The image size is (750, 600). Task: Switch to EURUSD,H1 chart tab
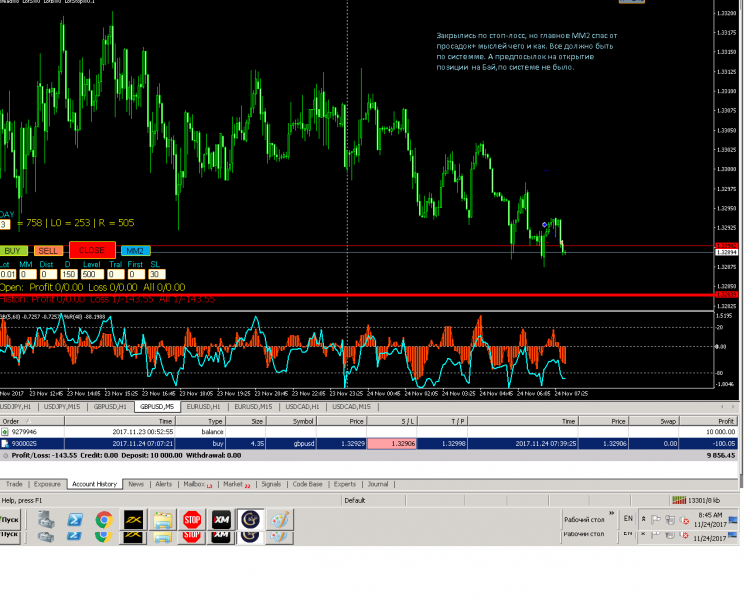203,407
